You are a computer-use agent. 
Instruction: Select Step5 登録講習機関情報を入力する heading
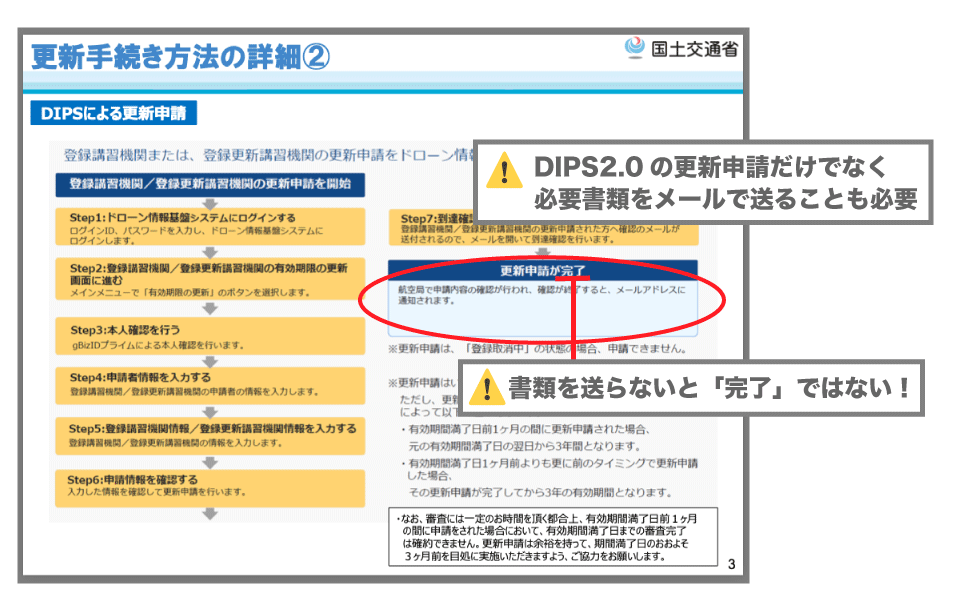point(212,429)
